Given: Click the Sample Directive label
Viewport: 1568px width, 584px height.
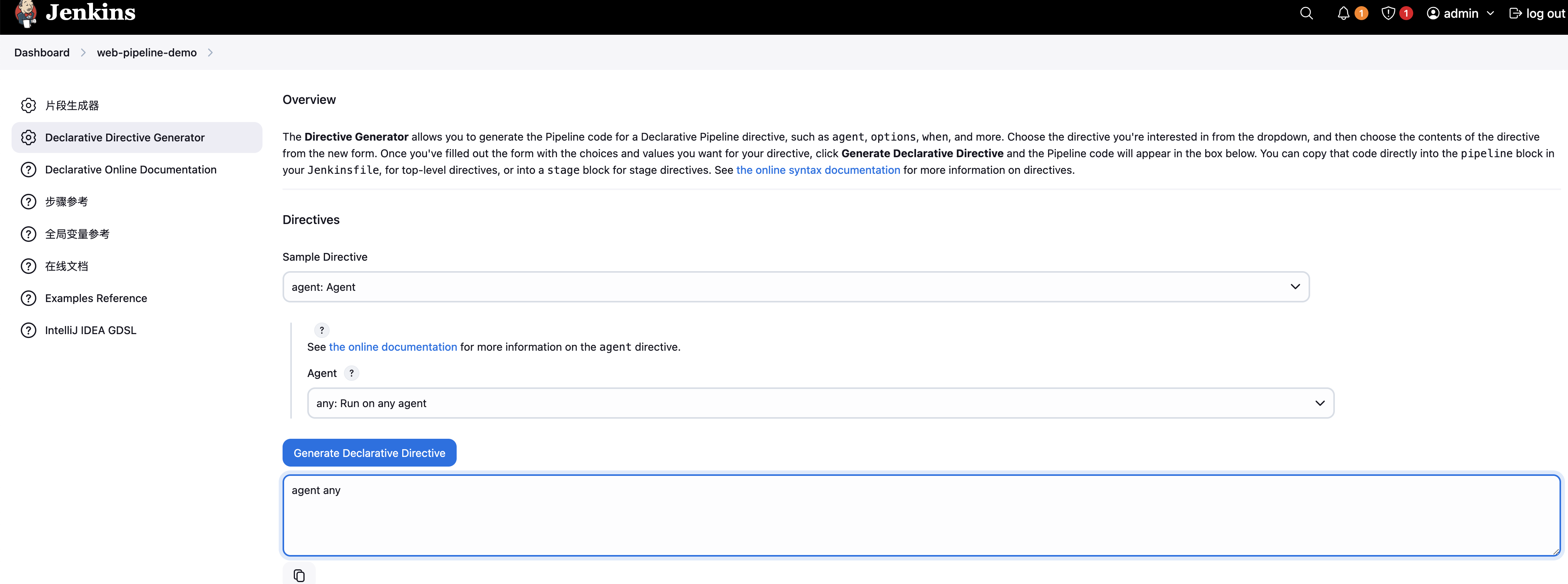Looking at the screenshot, I should (325, 257).
